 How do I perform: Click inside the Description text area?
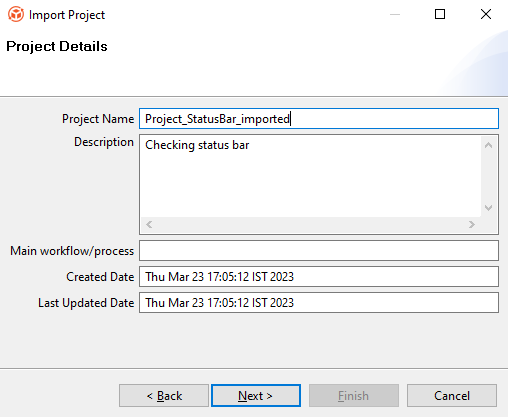click(310, 176)
